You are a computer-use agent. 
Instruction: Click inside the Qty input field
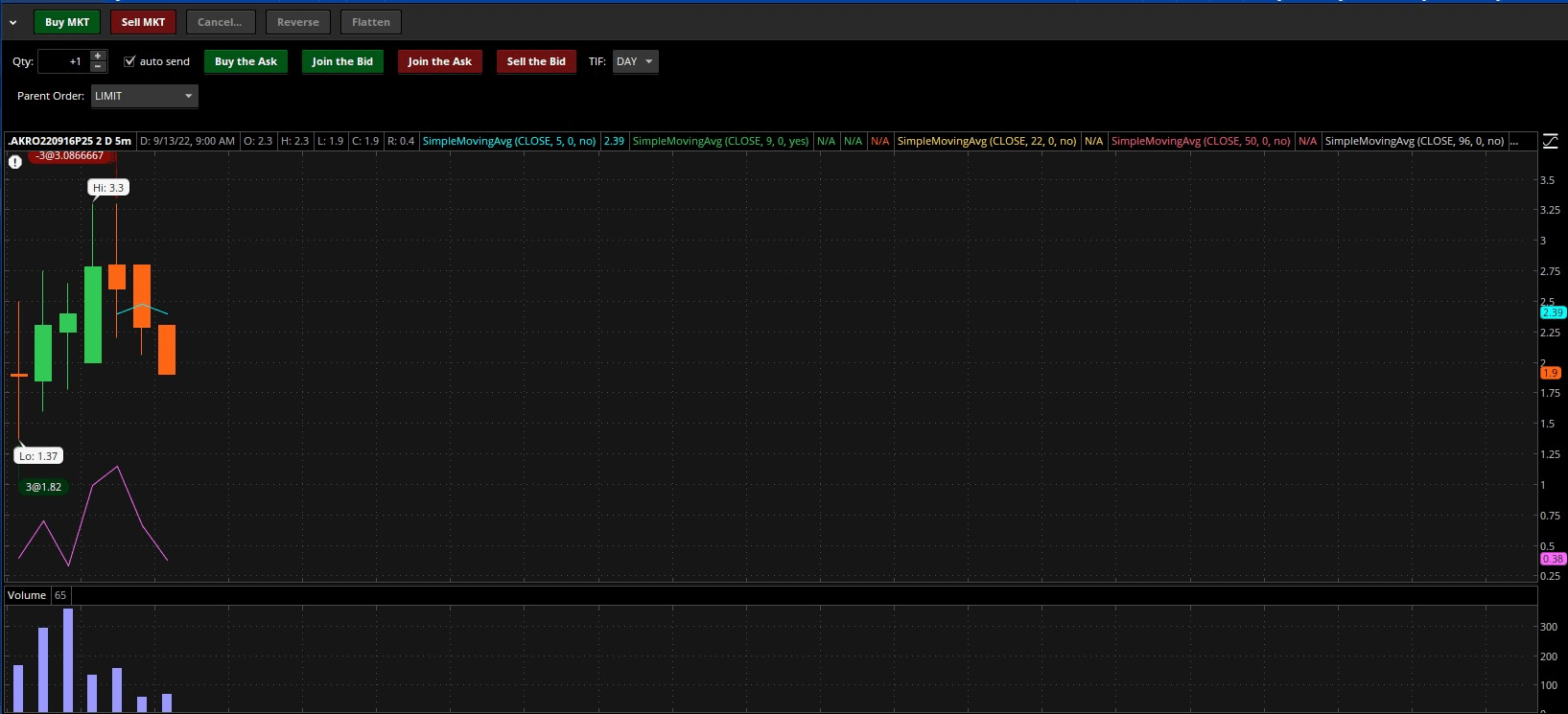(63, 61)
